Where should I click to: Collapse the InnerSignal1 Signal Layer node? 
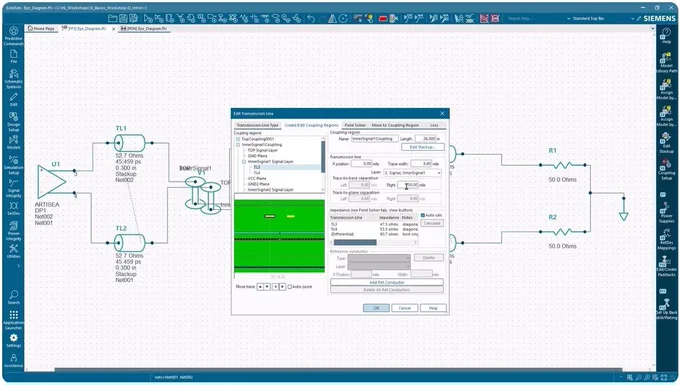coord(244,161)
